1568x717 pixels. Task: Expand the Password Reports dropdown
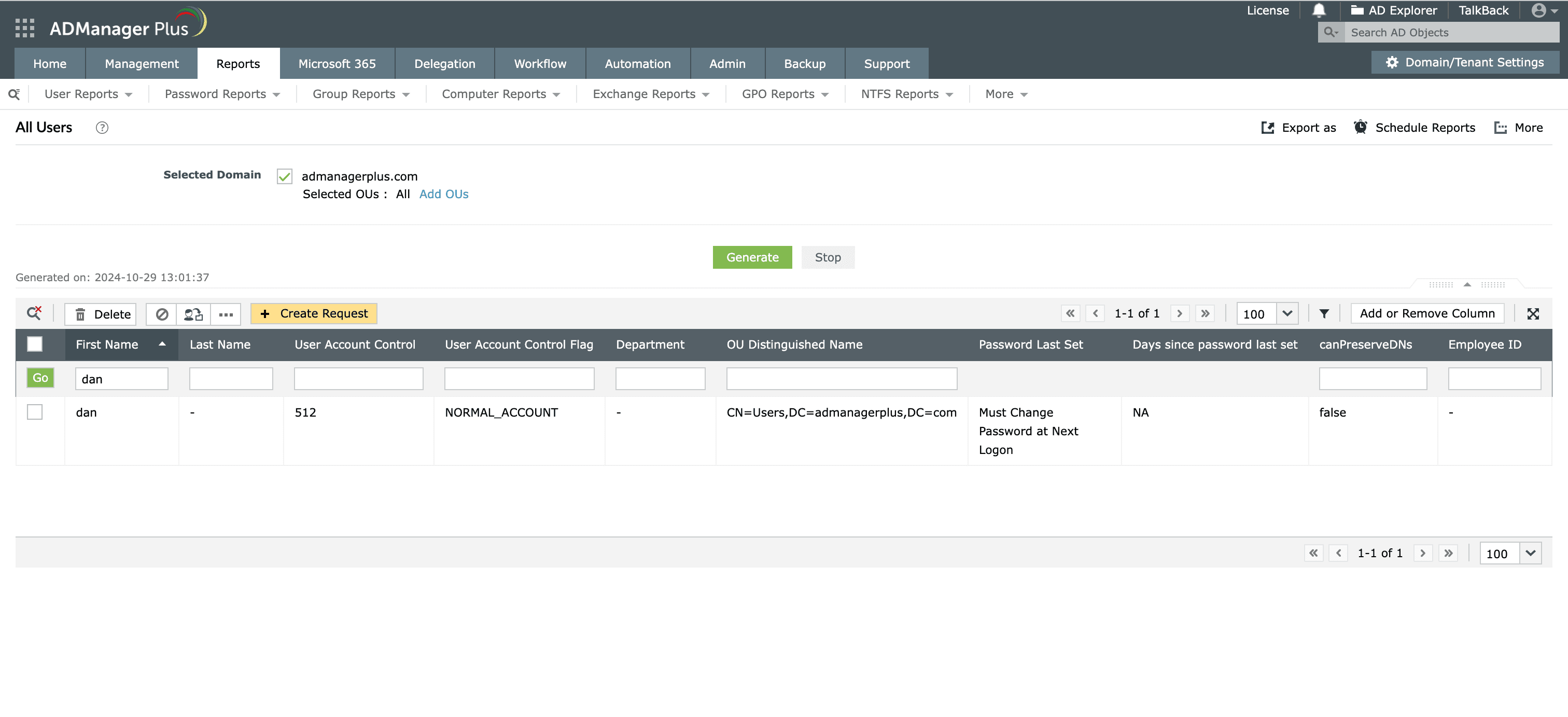pyautogui.click(x=220, y=94)
